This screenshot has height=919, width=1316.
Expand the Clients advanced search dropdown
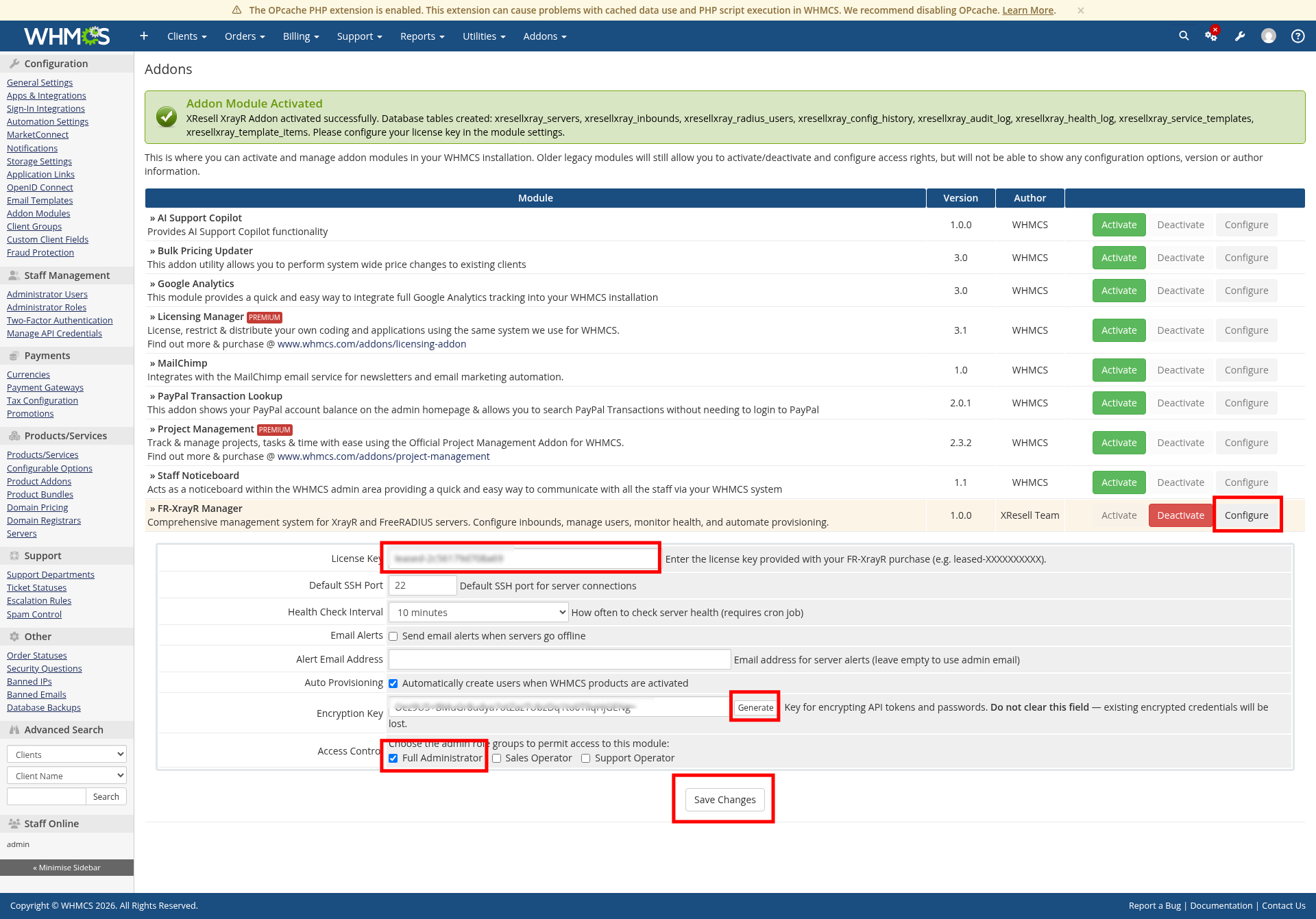point(66,755)
